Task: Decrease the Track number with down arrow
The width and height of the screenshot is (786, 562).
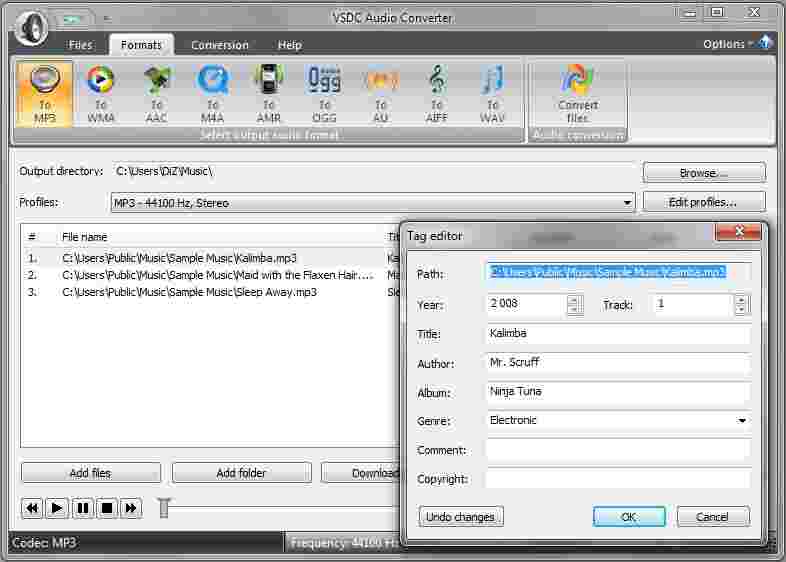Action: coord(741,309)
